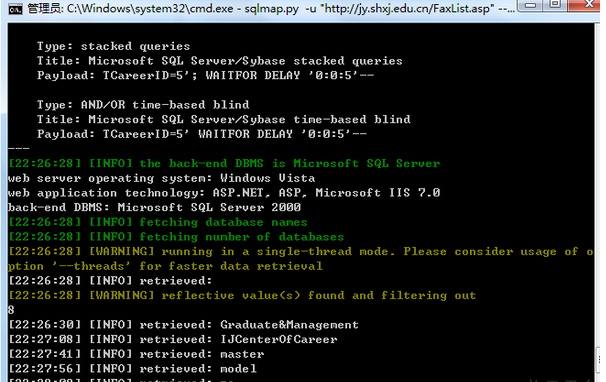This screenshot has width=606, height=382.
Task: Click the 'retrieved: IJCenterOfCareer' line
Action: 173,339
